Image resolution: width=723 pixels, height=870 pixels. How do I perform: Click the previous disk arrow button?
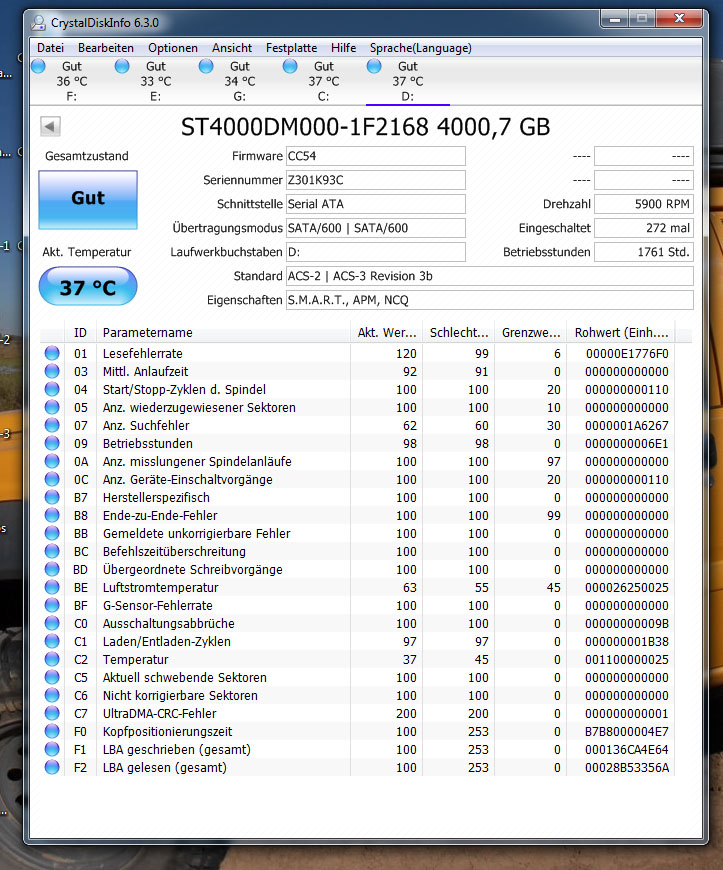[50, 127]
